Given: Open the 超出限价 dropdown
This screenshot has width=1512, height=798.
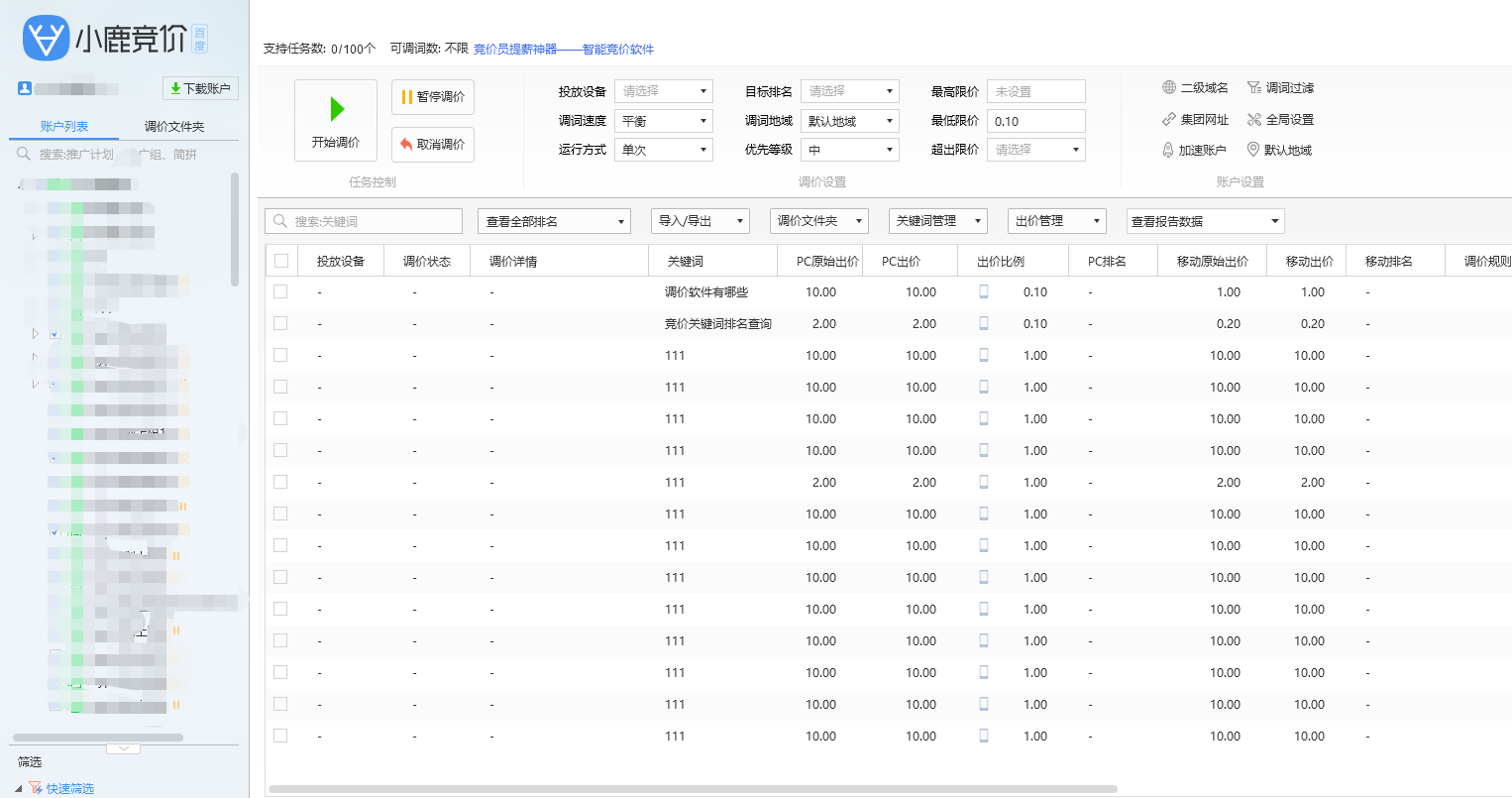Looking at the screenshot, I should pyautogui.click(x=1036, y=150).
